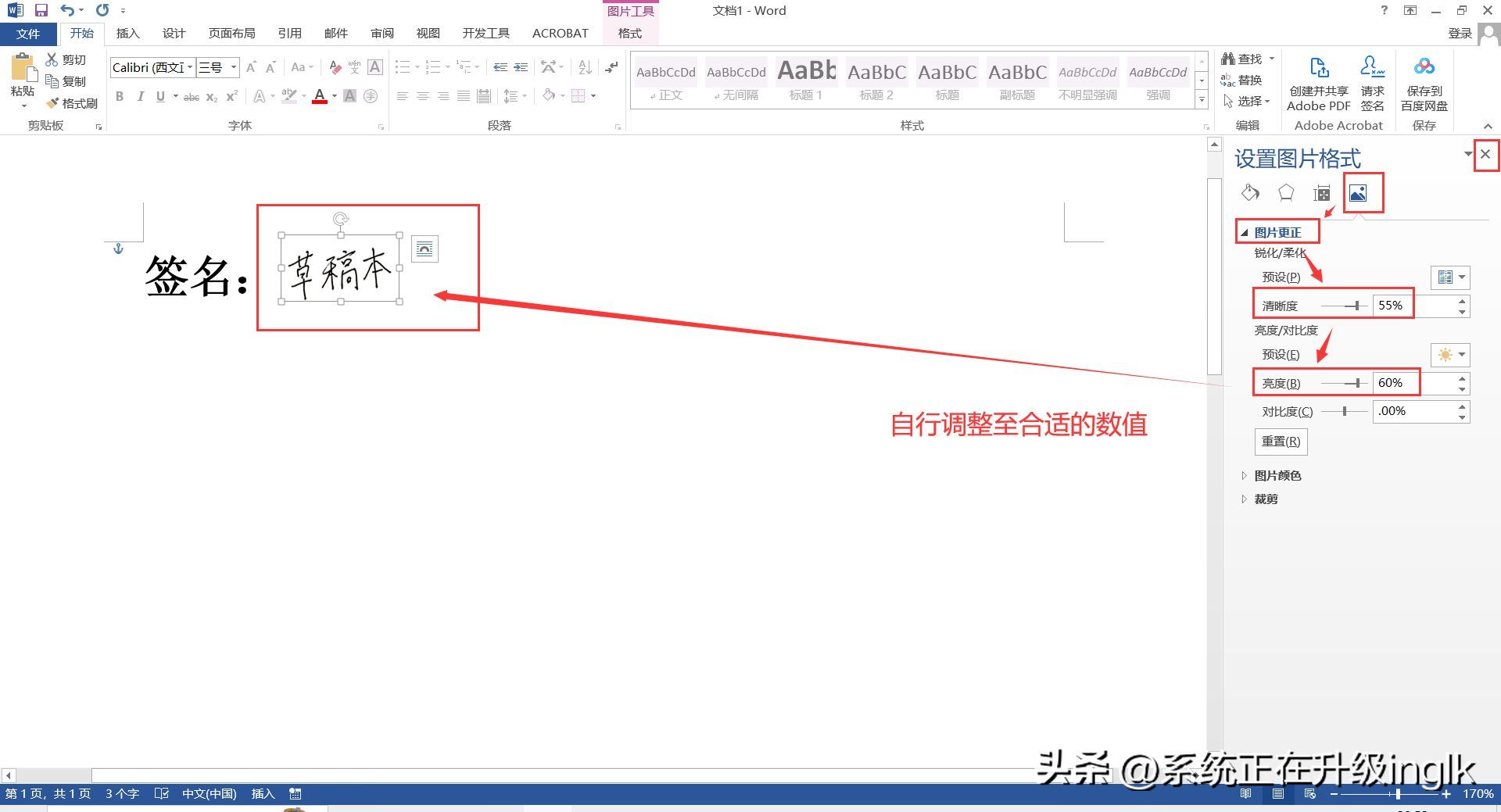Toggle Italic formatting

(x=140, y=96)
